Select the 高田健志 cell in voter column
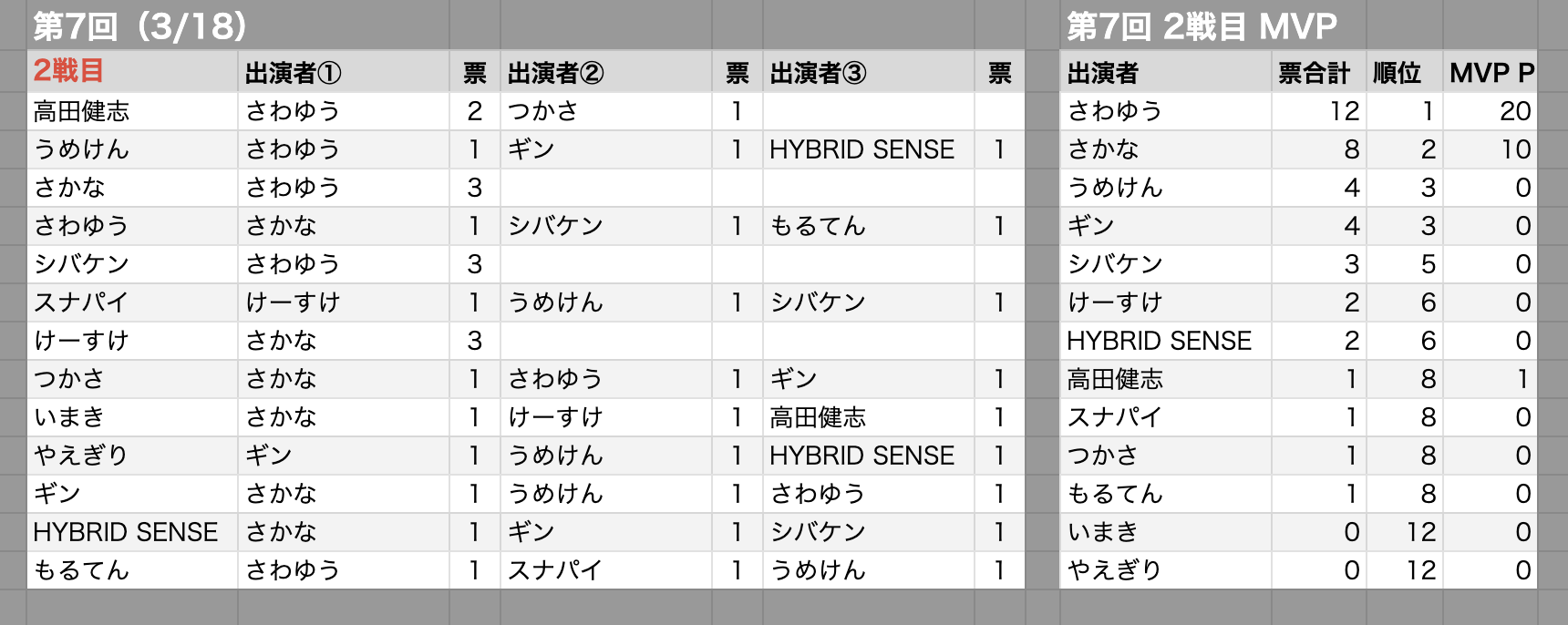This screenshot has height=625, width=1568. (133, 111)
